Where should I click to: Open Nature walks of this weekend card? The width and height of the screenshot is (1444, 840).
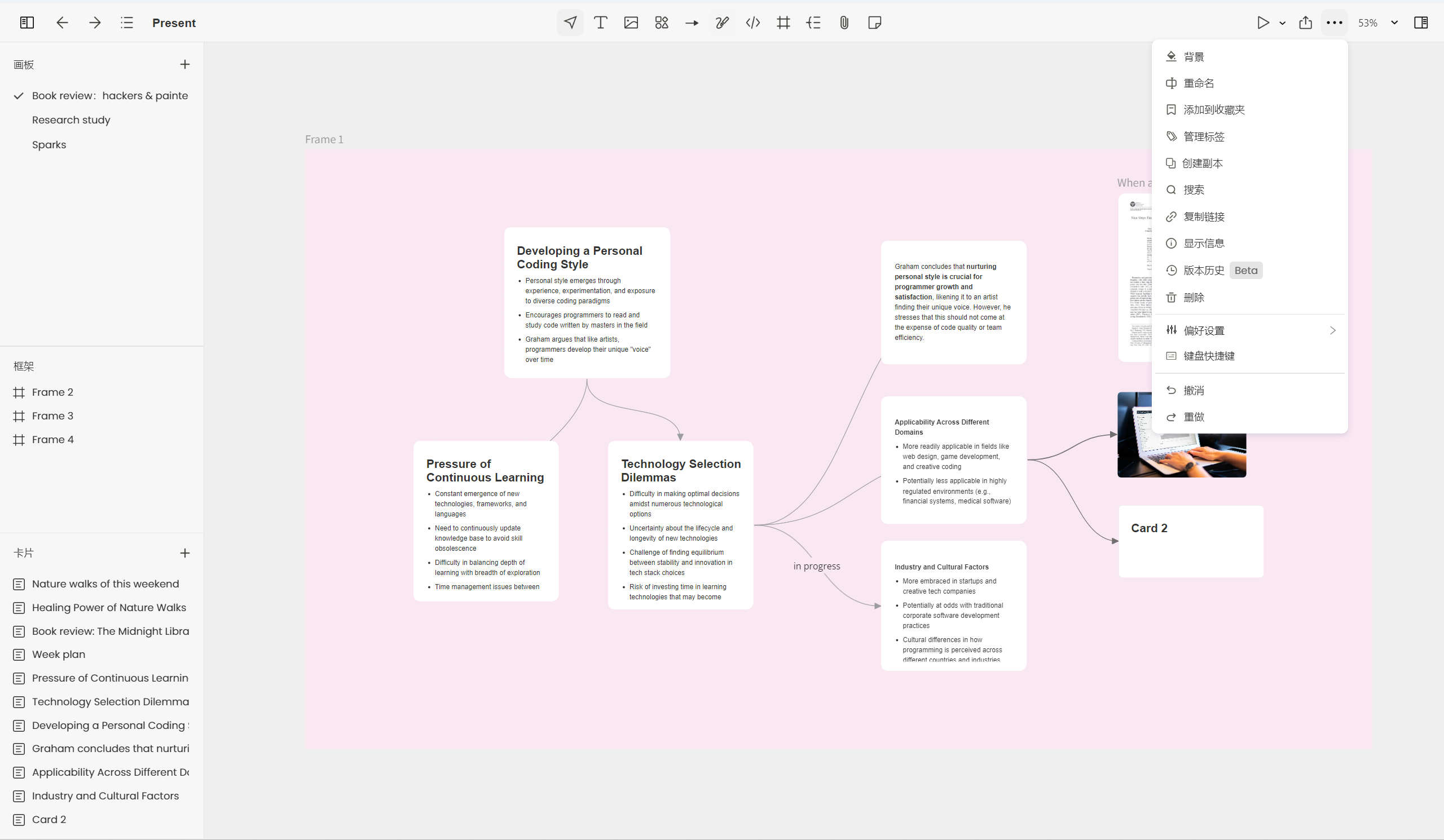click(x=102, y=583)
